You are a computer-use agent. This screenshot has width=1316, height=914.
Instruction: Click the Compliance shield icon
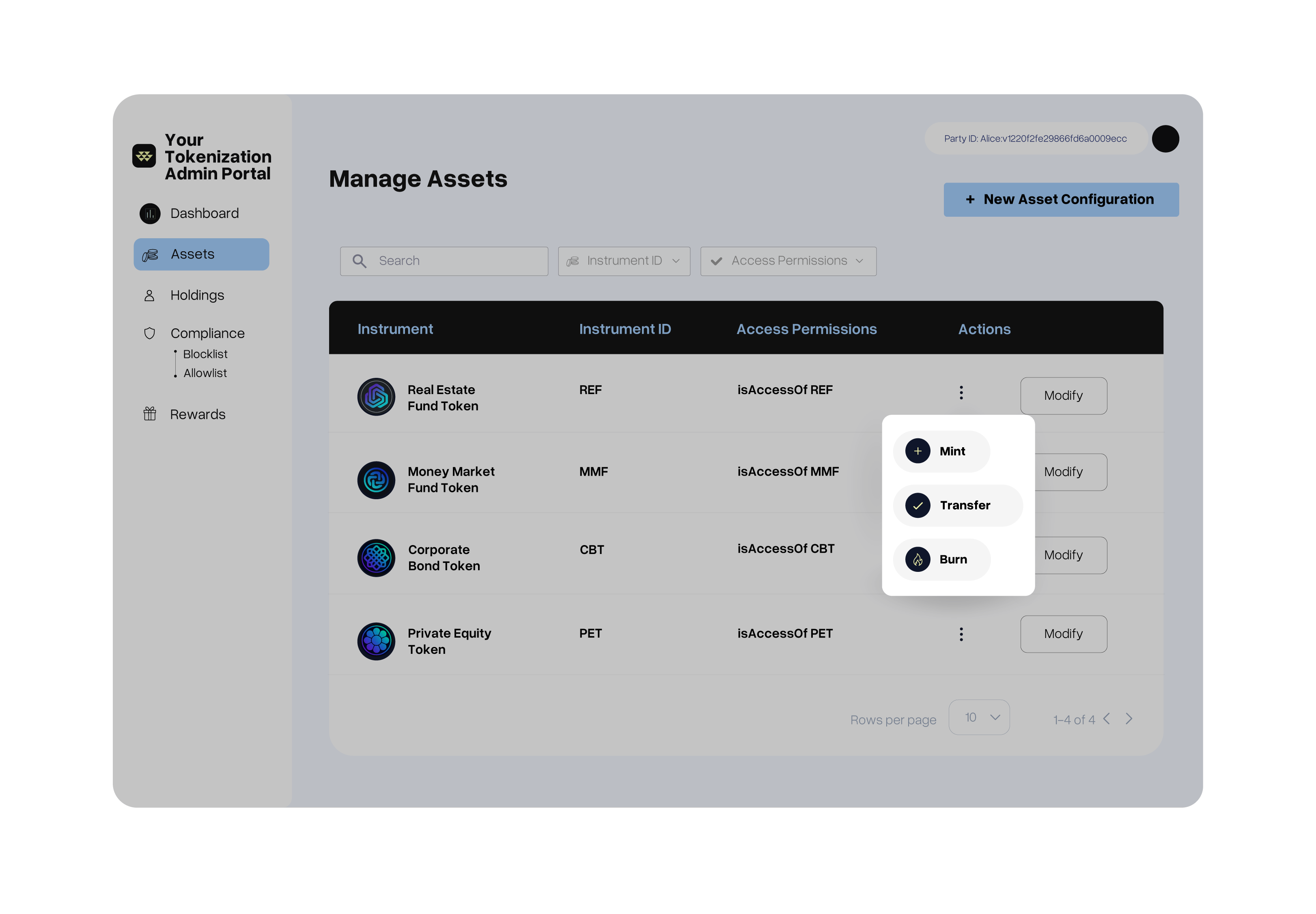pyautogui.click(x=149, y=333)
